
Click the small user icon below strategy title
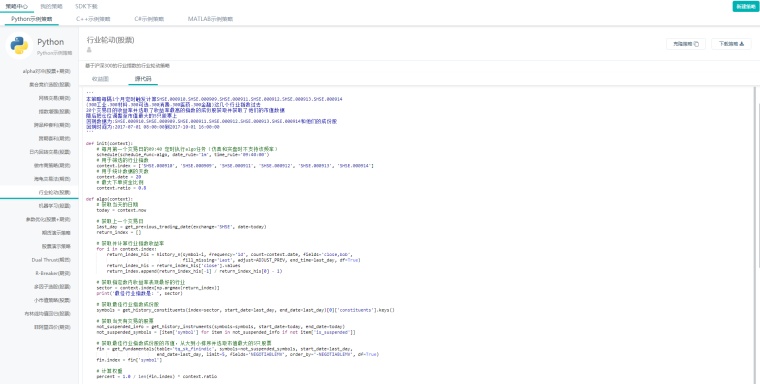[x=89, y=49]
